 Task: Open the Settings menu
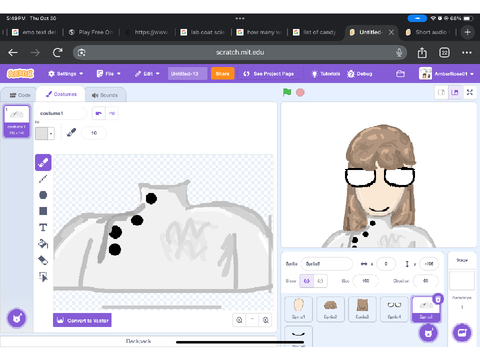tap(66, 74)
